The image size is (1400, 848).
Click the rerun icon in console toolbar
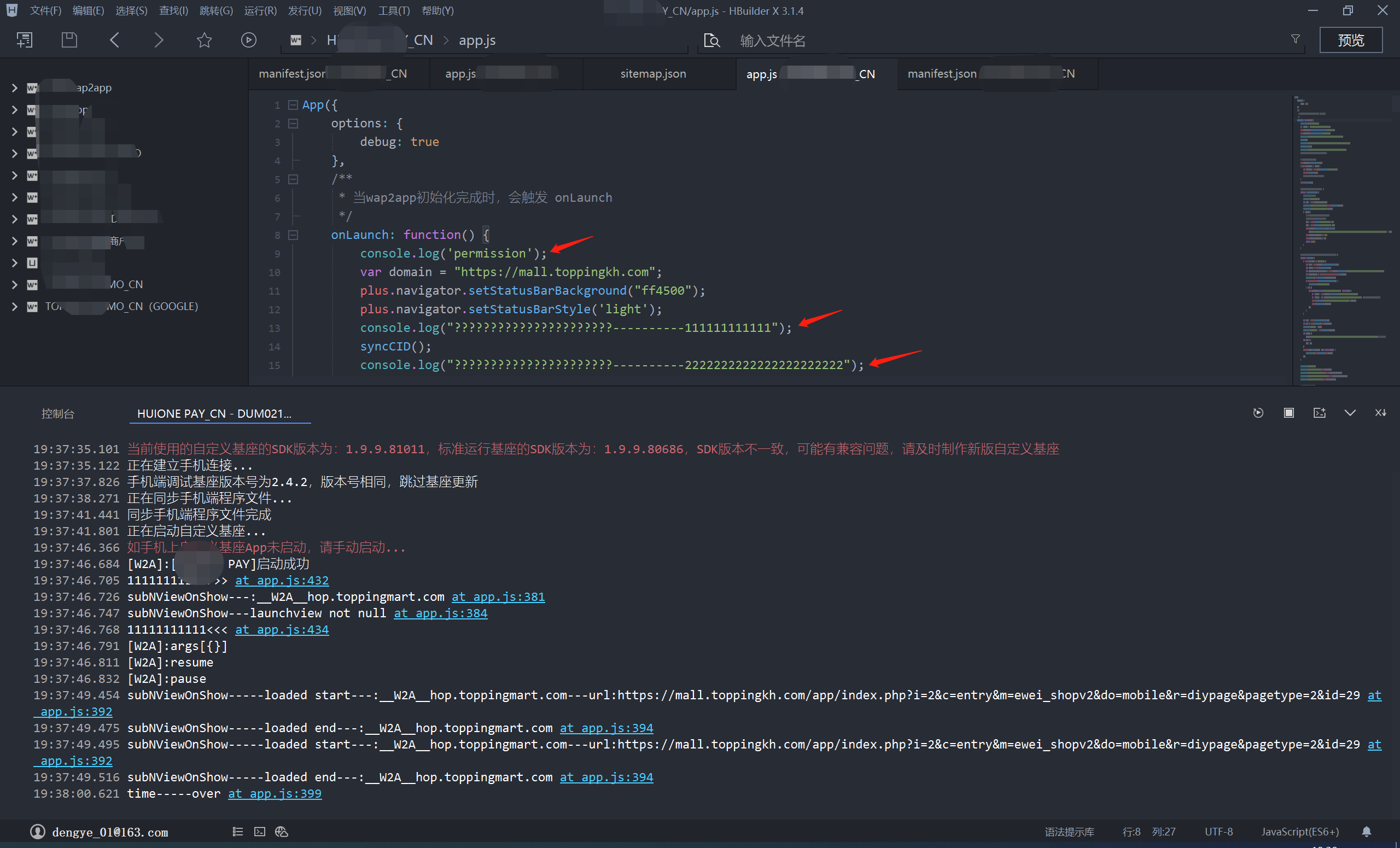(1258, 413)
